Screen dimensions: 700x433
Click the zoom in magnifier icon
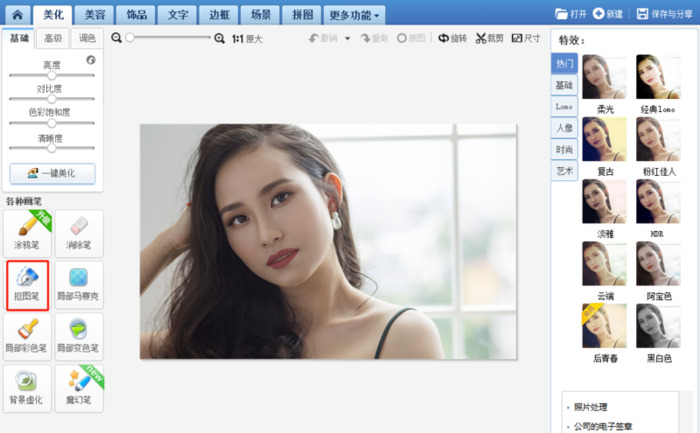[x=219, y=38]
